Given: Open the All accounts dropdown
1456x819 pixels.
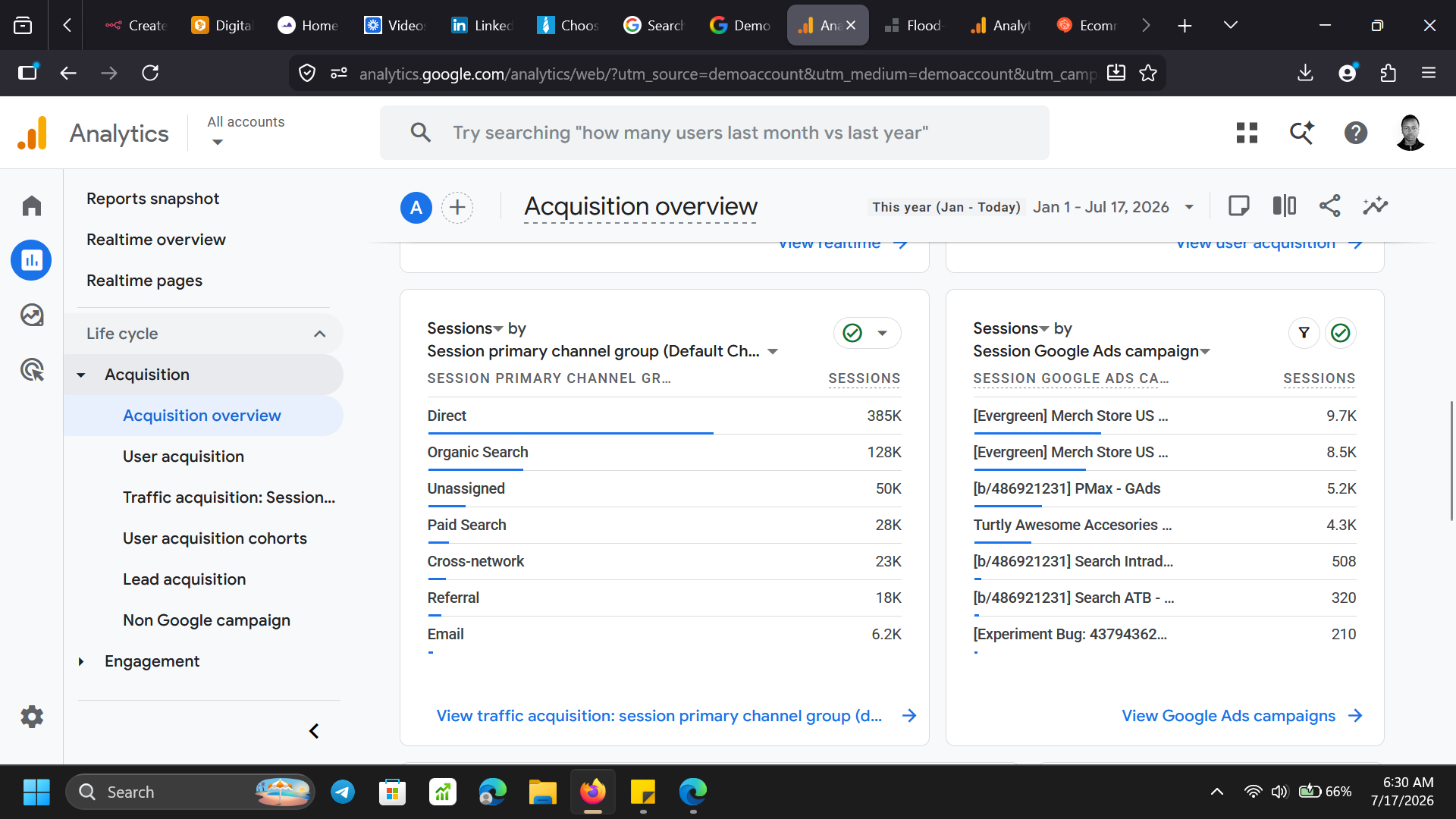Looking at the screenshot, I should click(246, 131).
